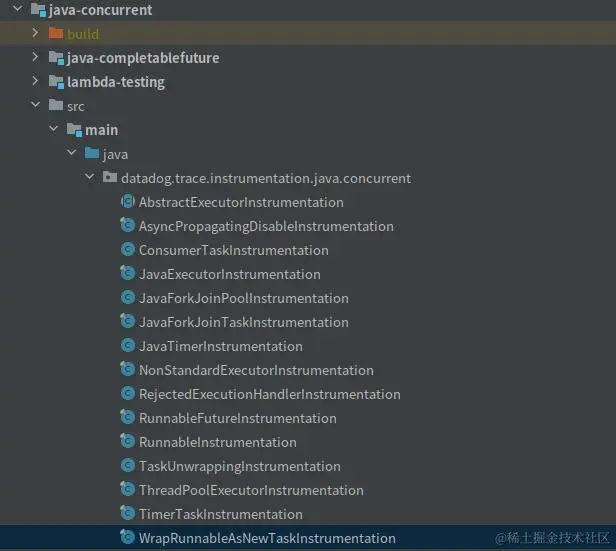Open WrapRunnableAsNewTaskInstrumentation class

click(268, 538)
